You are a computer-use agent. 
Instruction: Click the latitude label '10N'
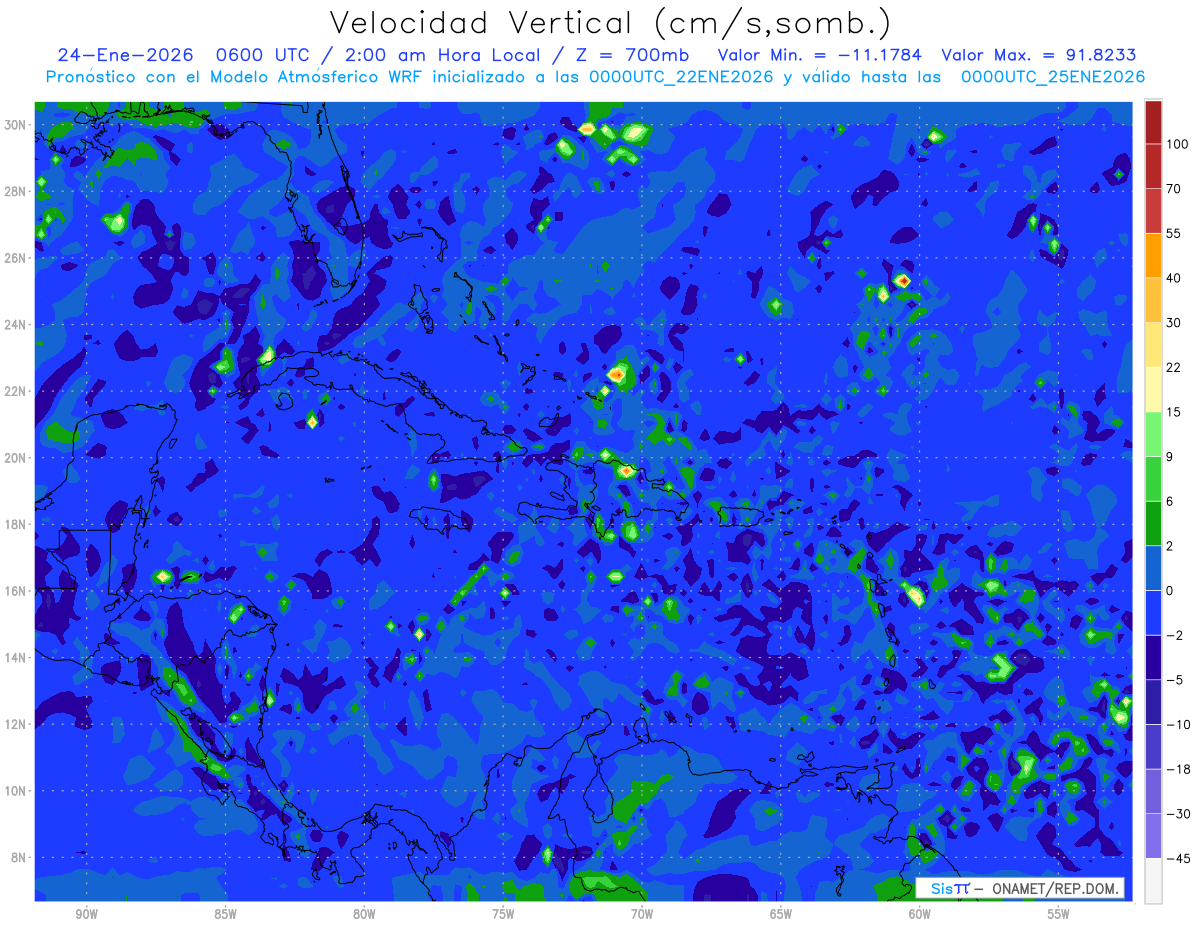tap(16, 791)
